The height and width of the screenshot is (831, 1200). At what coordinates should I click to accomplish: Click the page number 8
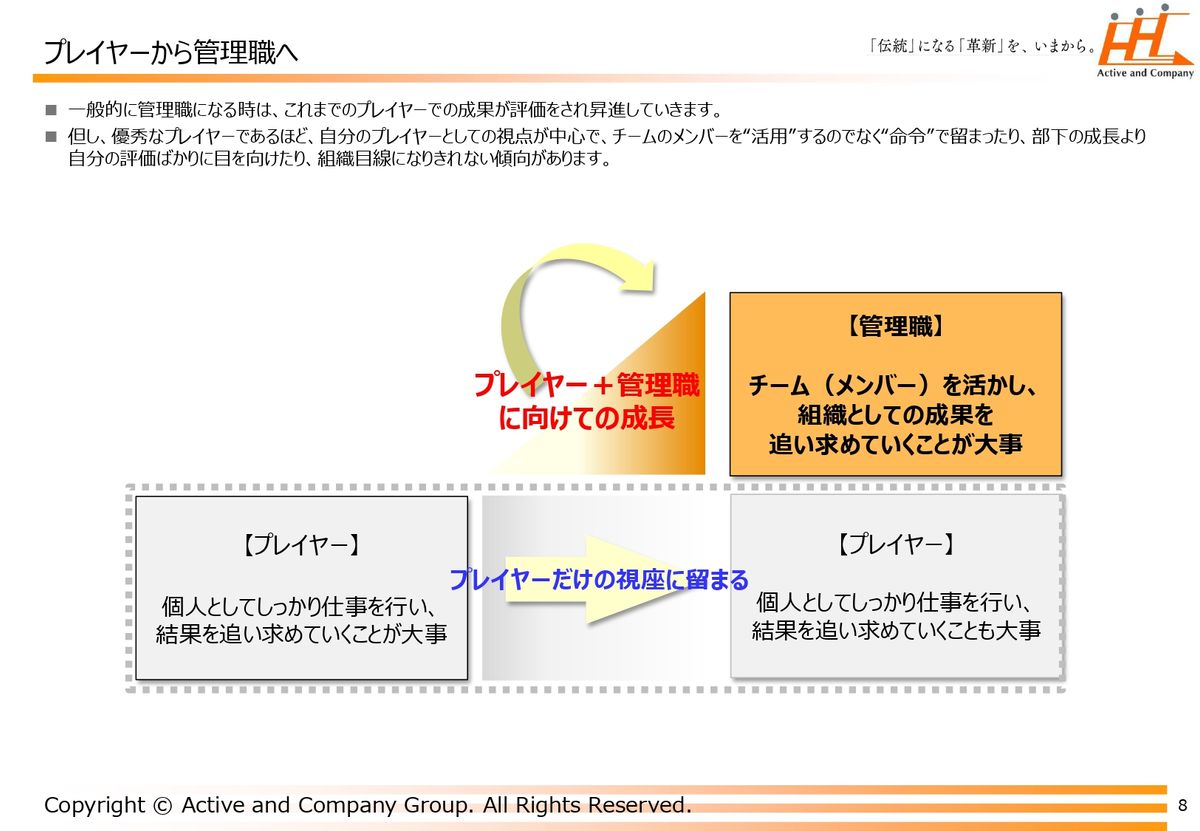point(1183,805)
